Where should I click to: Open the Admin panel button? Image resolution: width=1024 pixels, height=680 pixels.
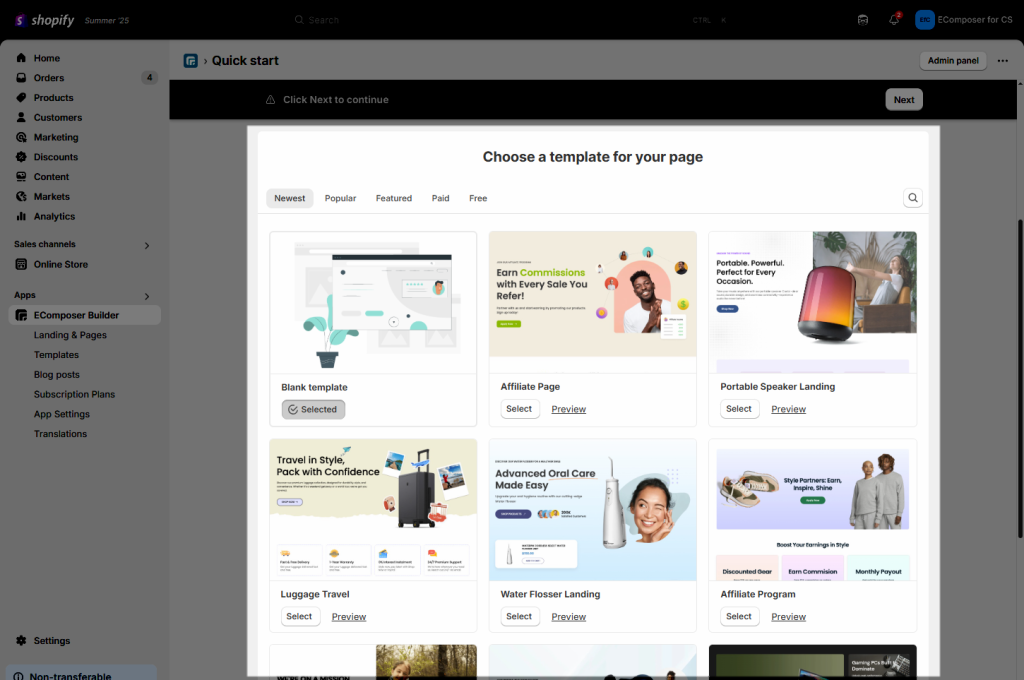953,61
